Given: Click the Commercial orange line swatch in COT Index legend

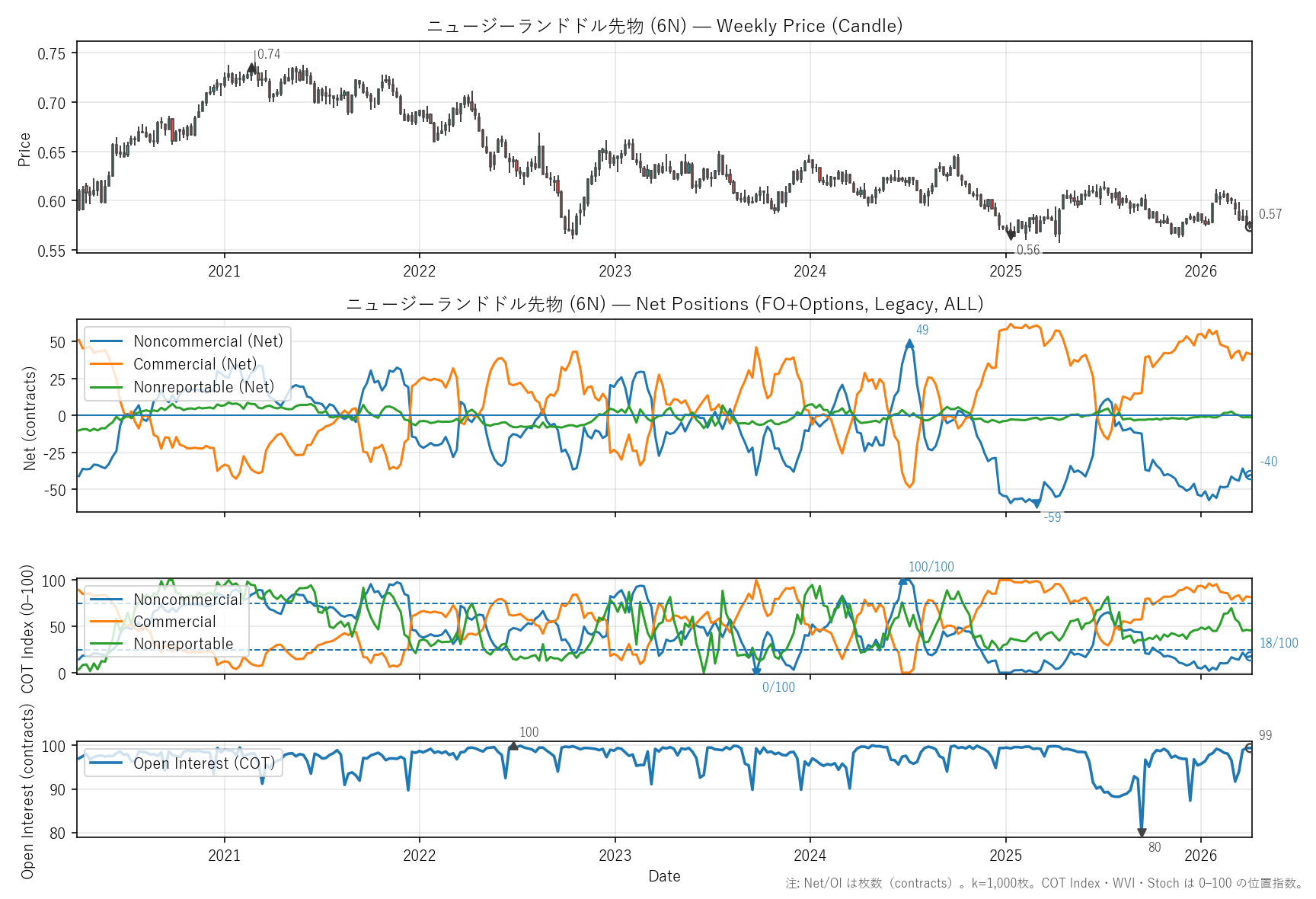Looking at the screenshot, I should [x=107, y=622].
